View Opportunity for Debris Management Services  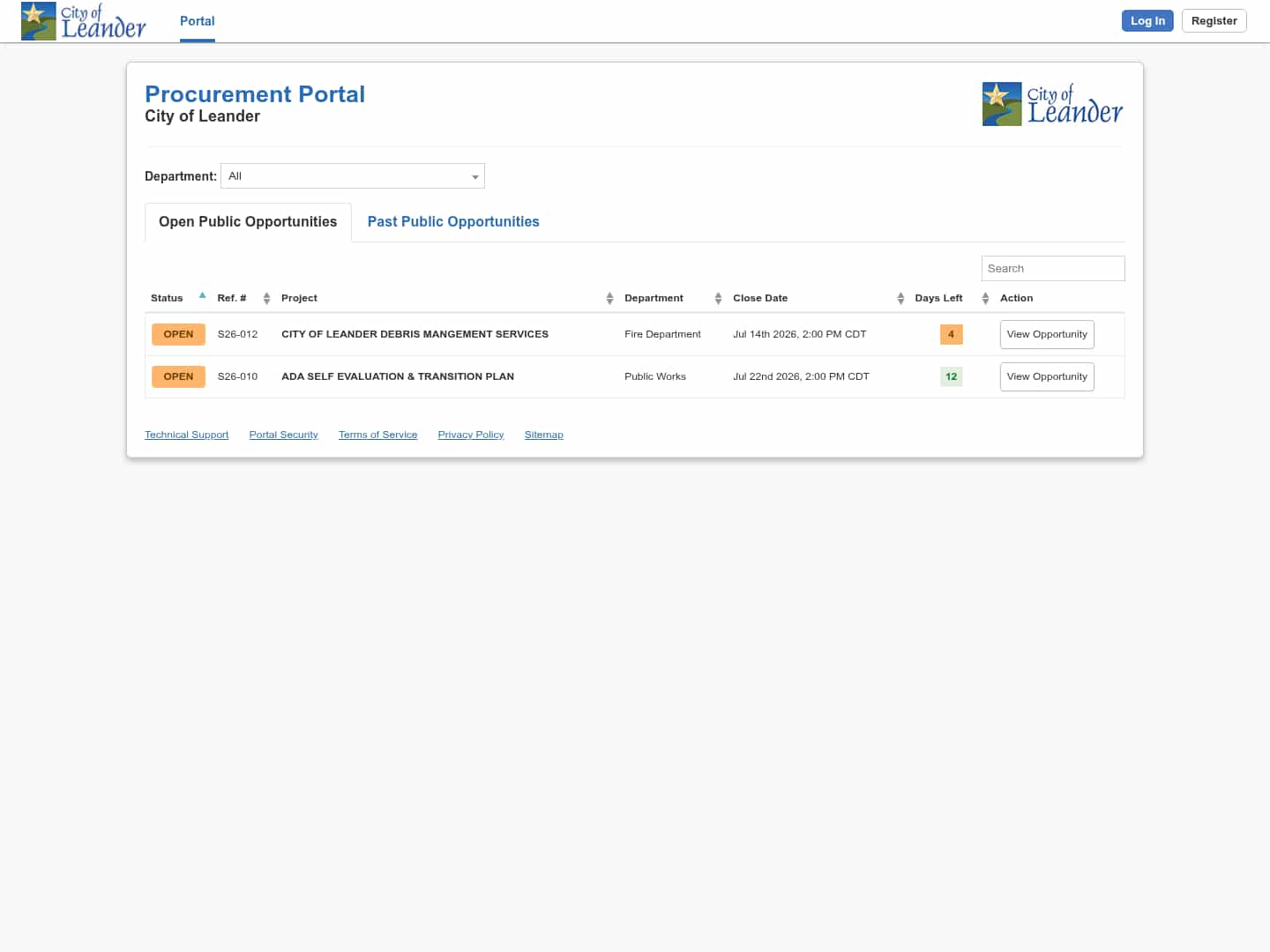point(1047,334)
